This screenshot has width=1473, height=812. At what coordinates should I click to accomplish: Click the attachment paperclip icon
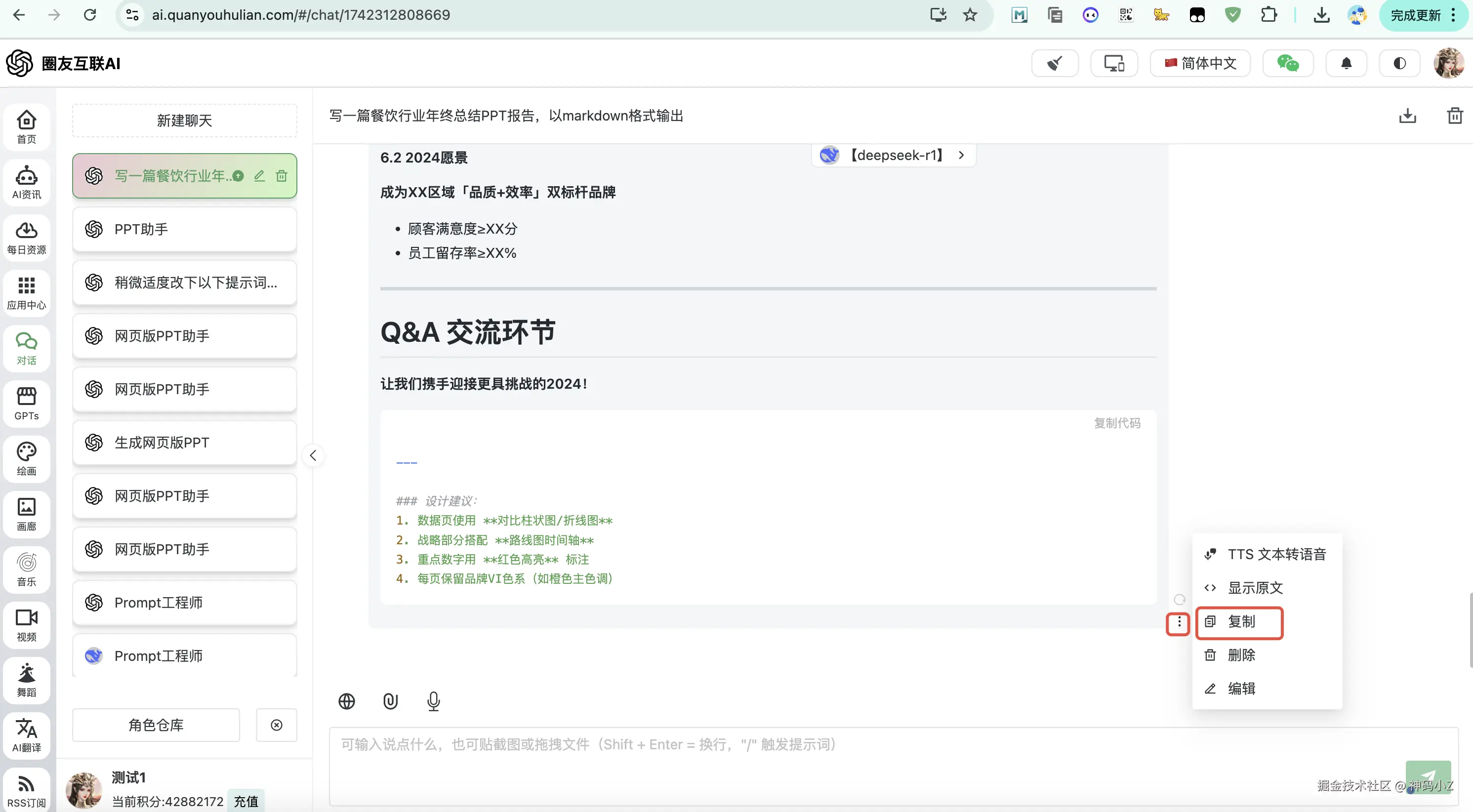pyautogui.click(x=390, y=701)
